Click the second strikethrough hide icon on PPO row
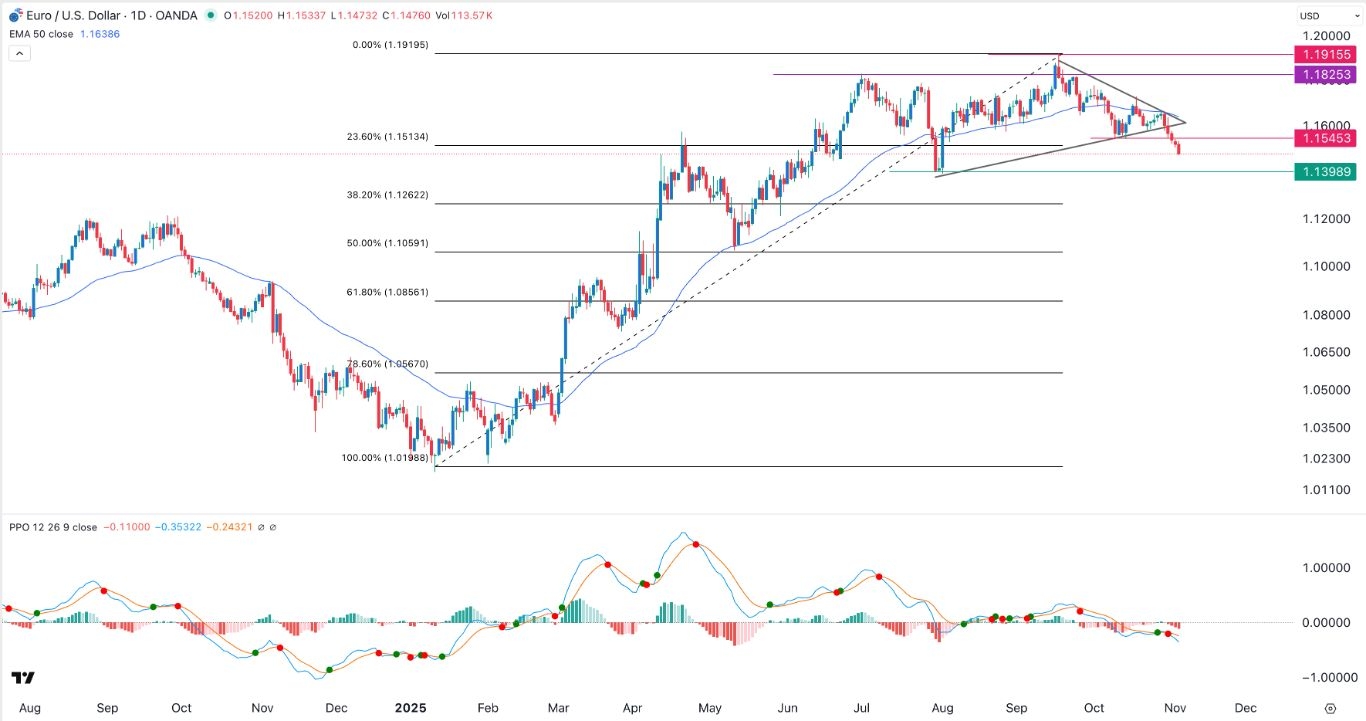1366x721 pixels. (x=274, y=527)
